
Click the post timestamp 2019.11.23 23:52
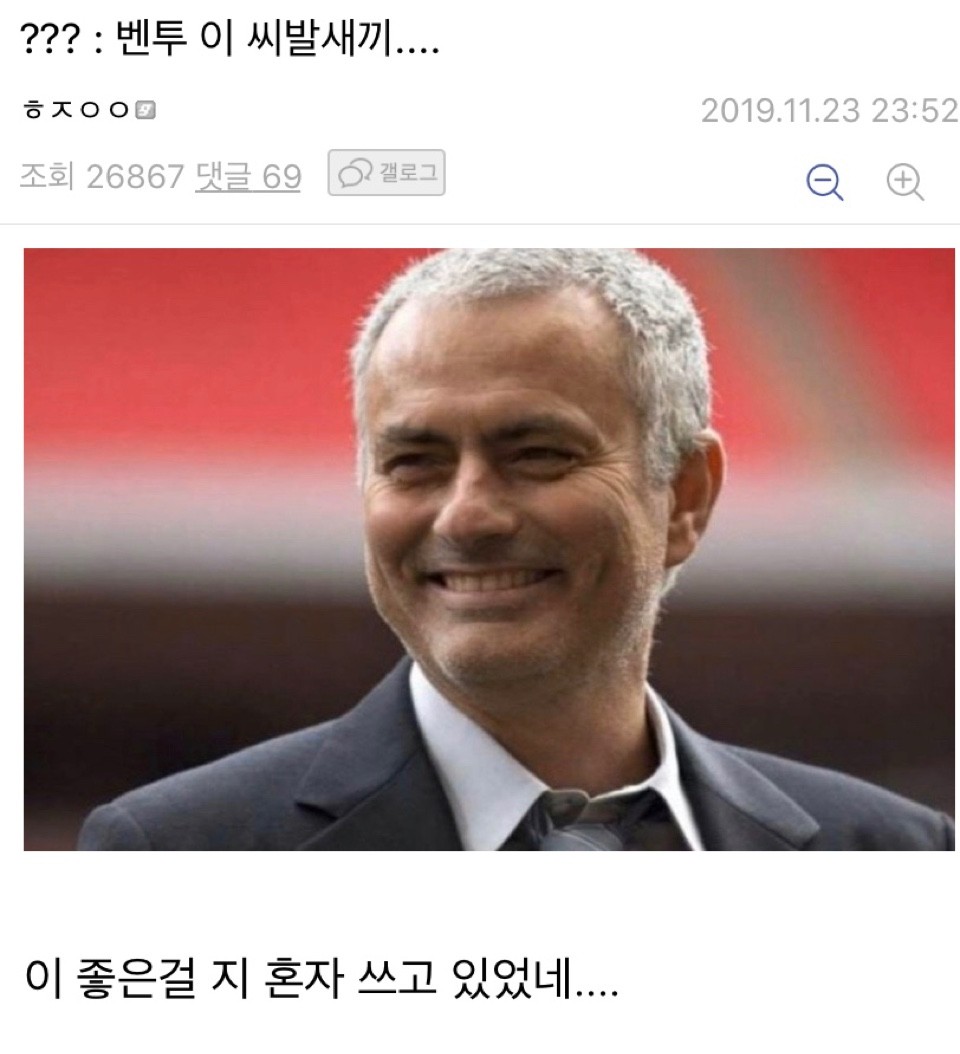pyautogui.click(x=829, y=110)
